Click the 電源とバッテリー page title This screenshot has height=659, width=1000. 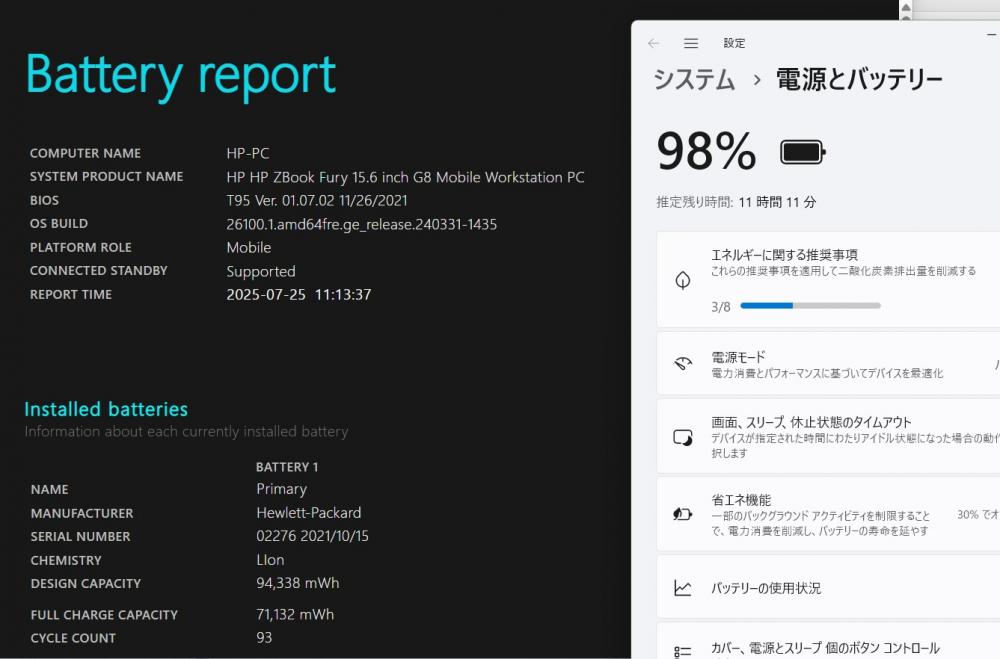coord(859,80)
